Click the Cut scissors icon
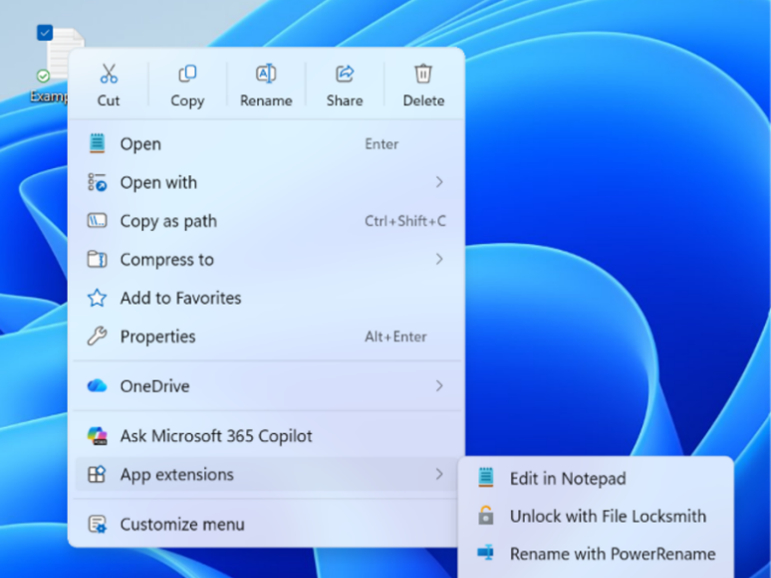Viewport: 771px width, 578px height. pos(109,74)
